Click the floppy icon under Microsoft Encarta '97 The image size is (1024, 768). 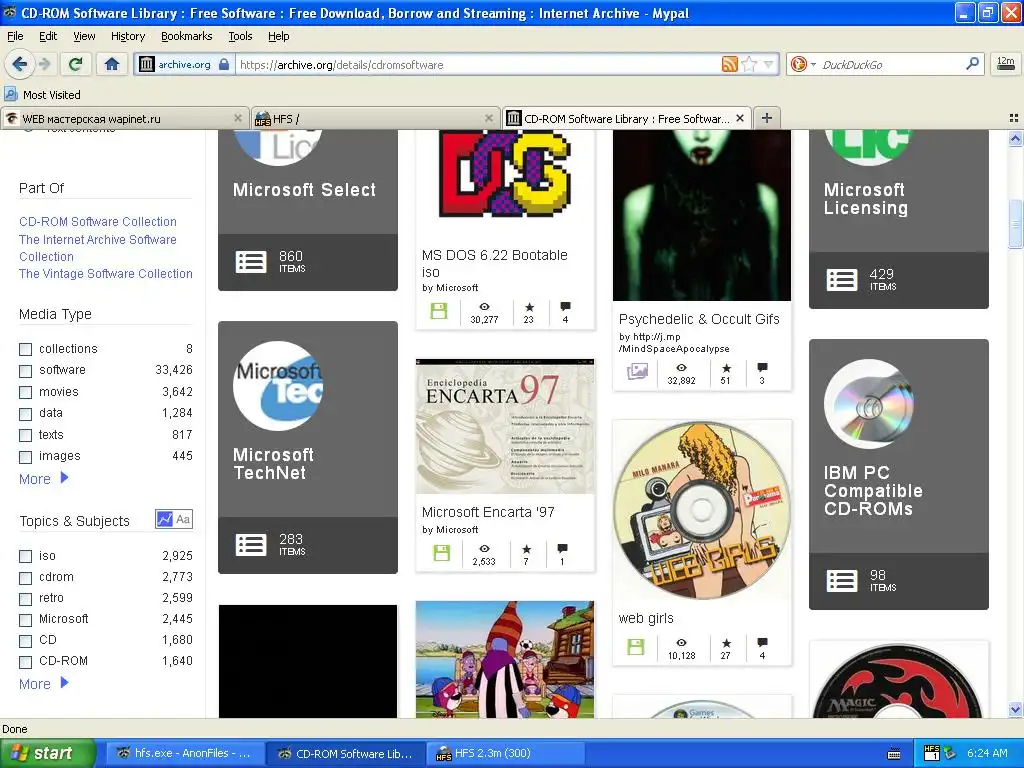(441, 553)
